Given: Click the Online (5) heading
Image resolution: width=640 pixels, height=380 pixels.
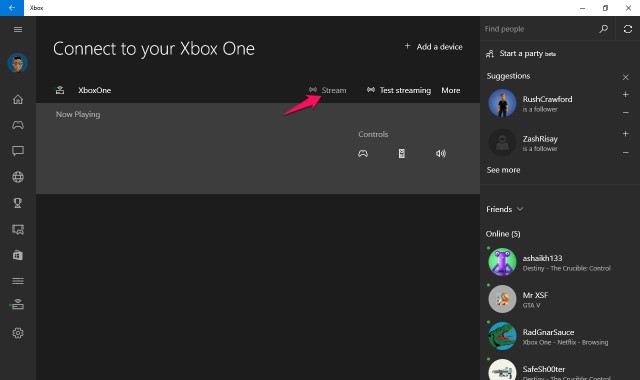Looking at the screenshot, I should click(503, 234).
